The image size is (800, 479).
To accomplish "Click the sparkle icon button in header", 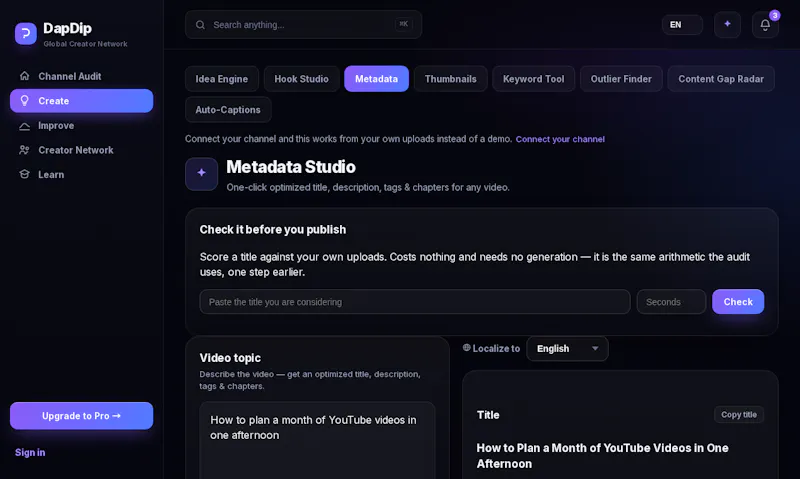I will tap(727, 24).
